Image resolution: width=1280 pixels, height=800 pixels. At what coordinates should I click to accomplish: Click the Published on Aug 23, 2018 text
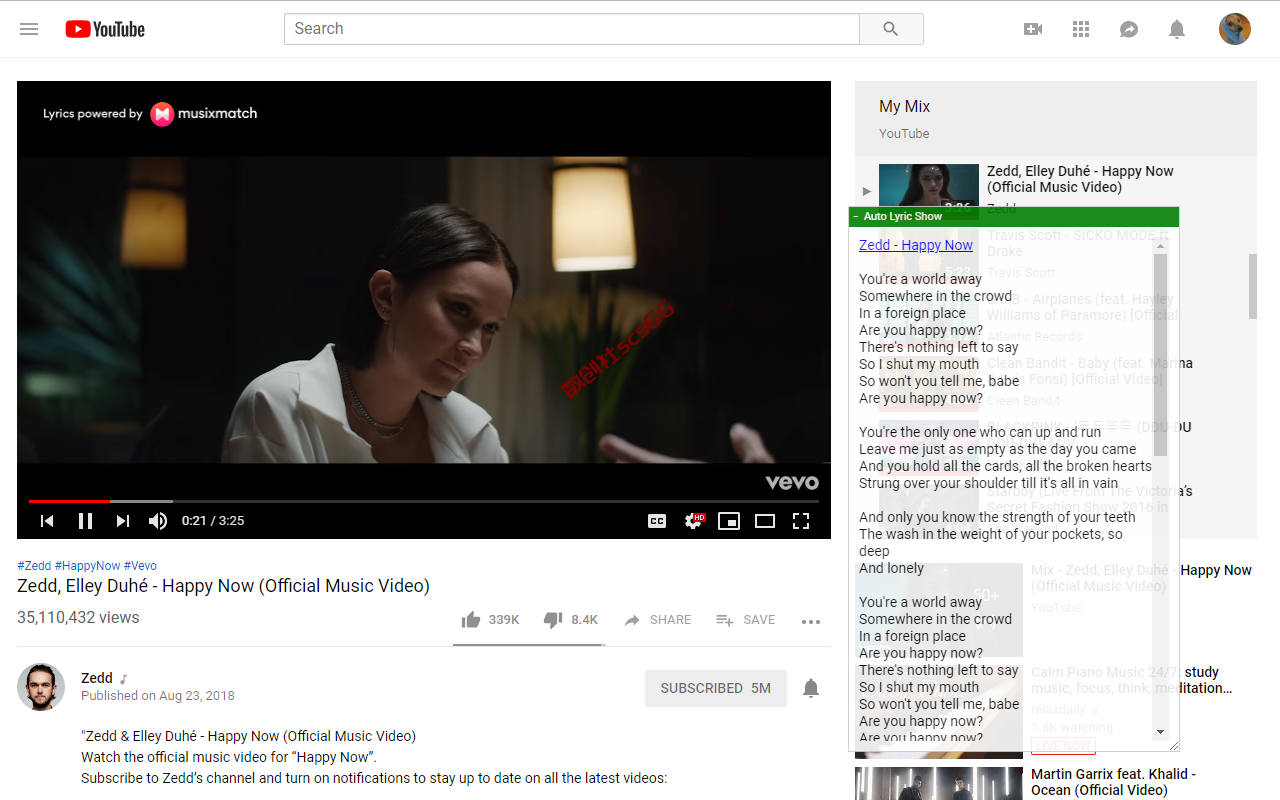[x=158, y=696]
